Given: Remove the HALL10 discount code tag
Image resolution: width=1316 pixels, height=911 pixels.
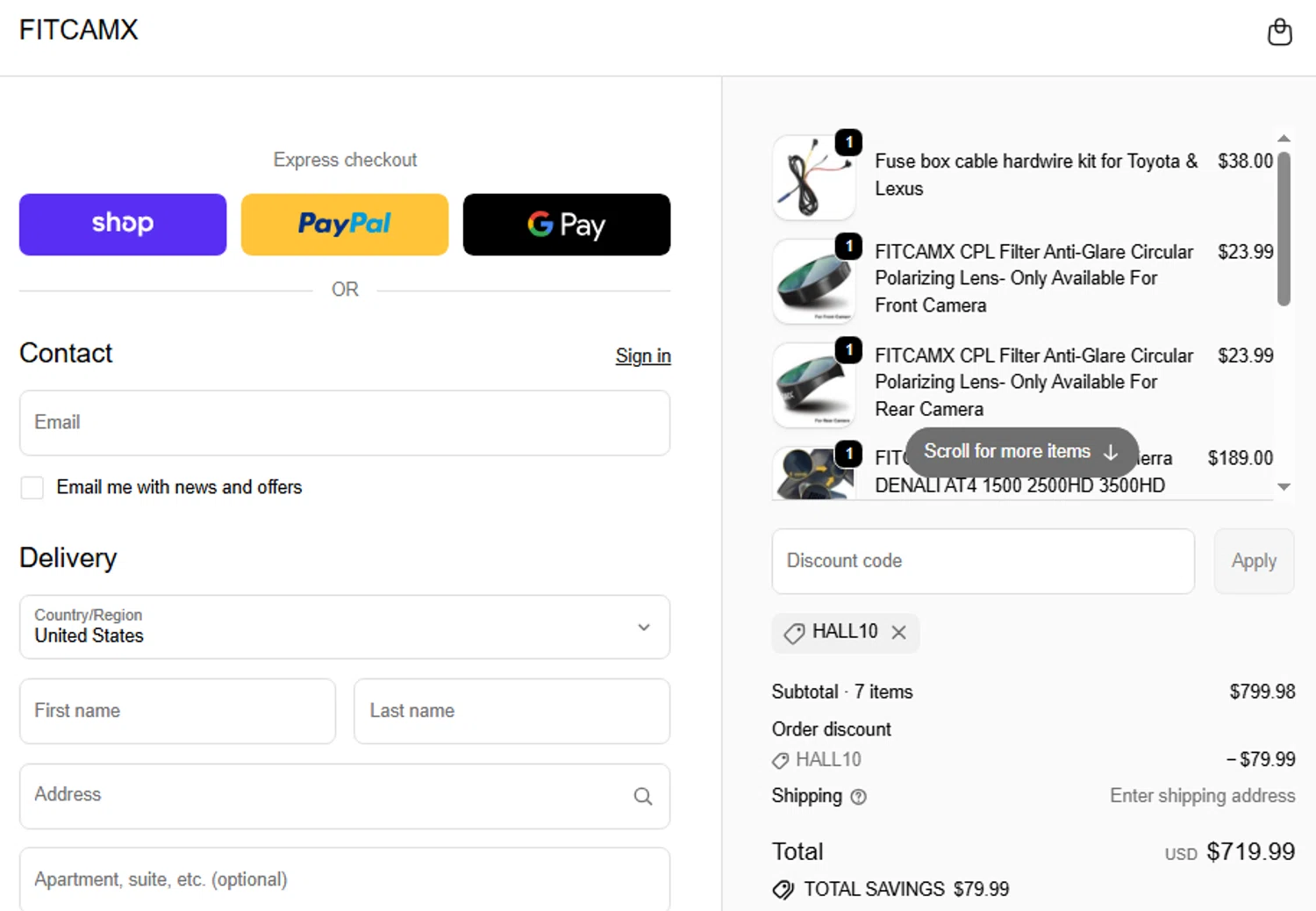Looking at the screenshot, I should [898, 632].
